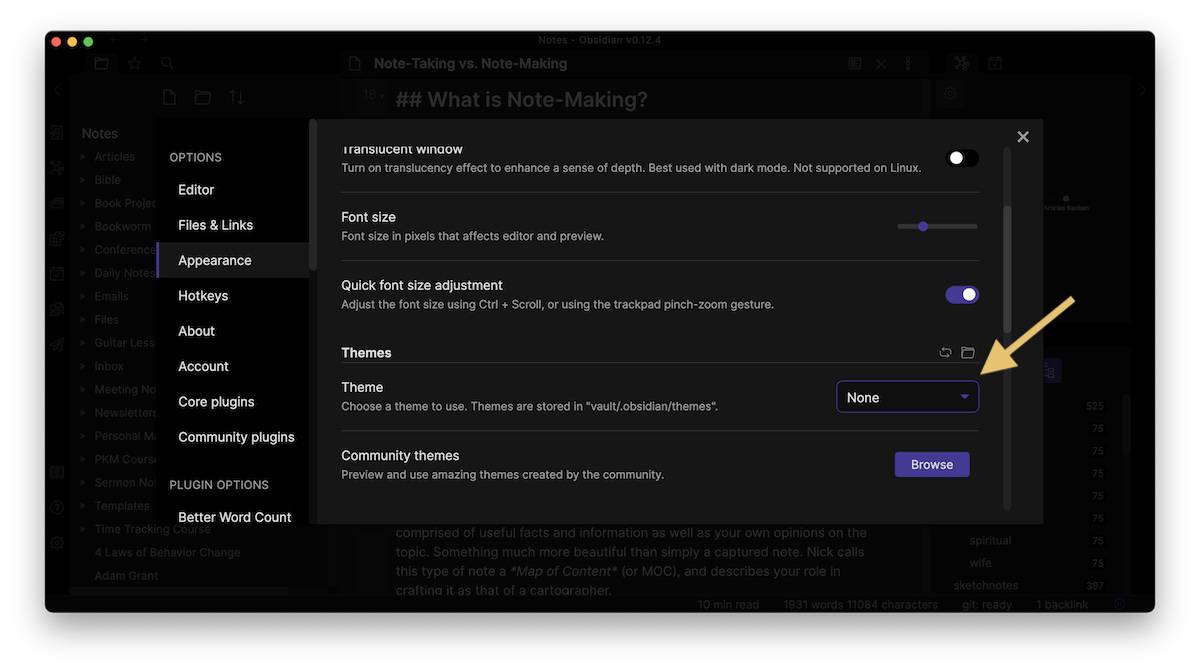The width and height of the screenshot is (1200, 672).
Task: Reload themes using the refresh icon
Action: pyautogui.click(x=945, y=353)
